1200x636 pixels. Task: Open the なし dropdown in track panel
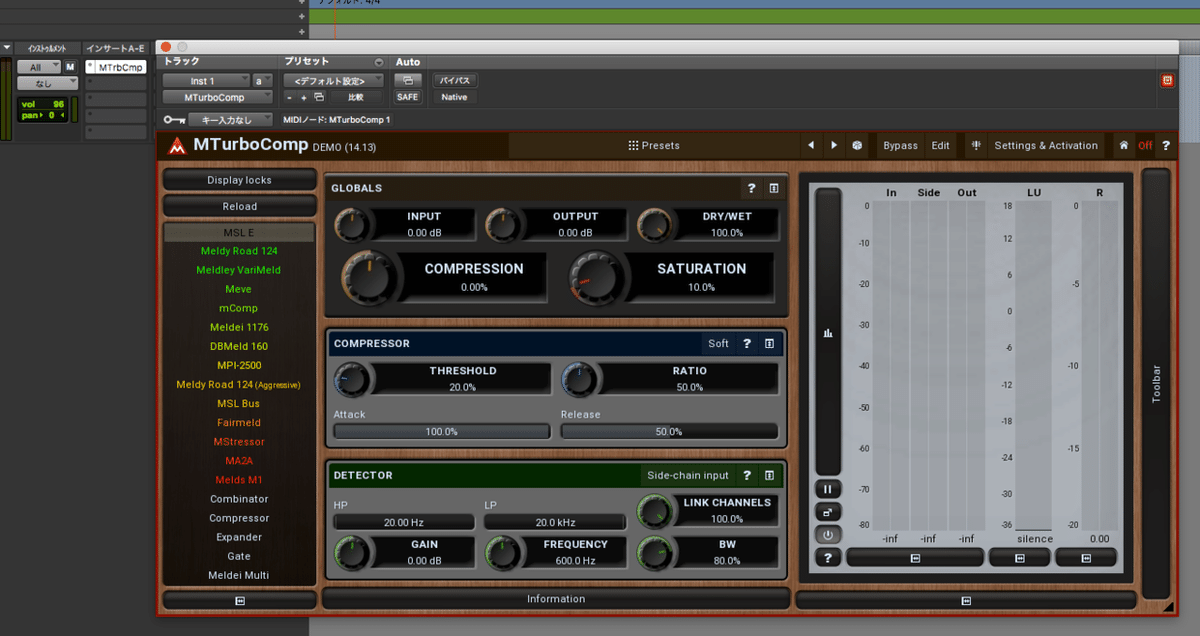coord(46,84)
